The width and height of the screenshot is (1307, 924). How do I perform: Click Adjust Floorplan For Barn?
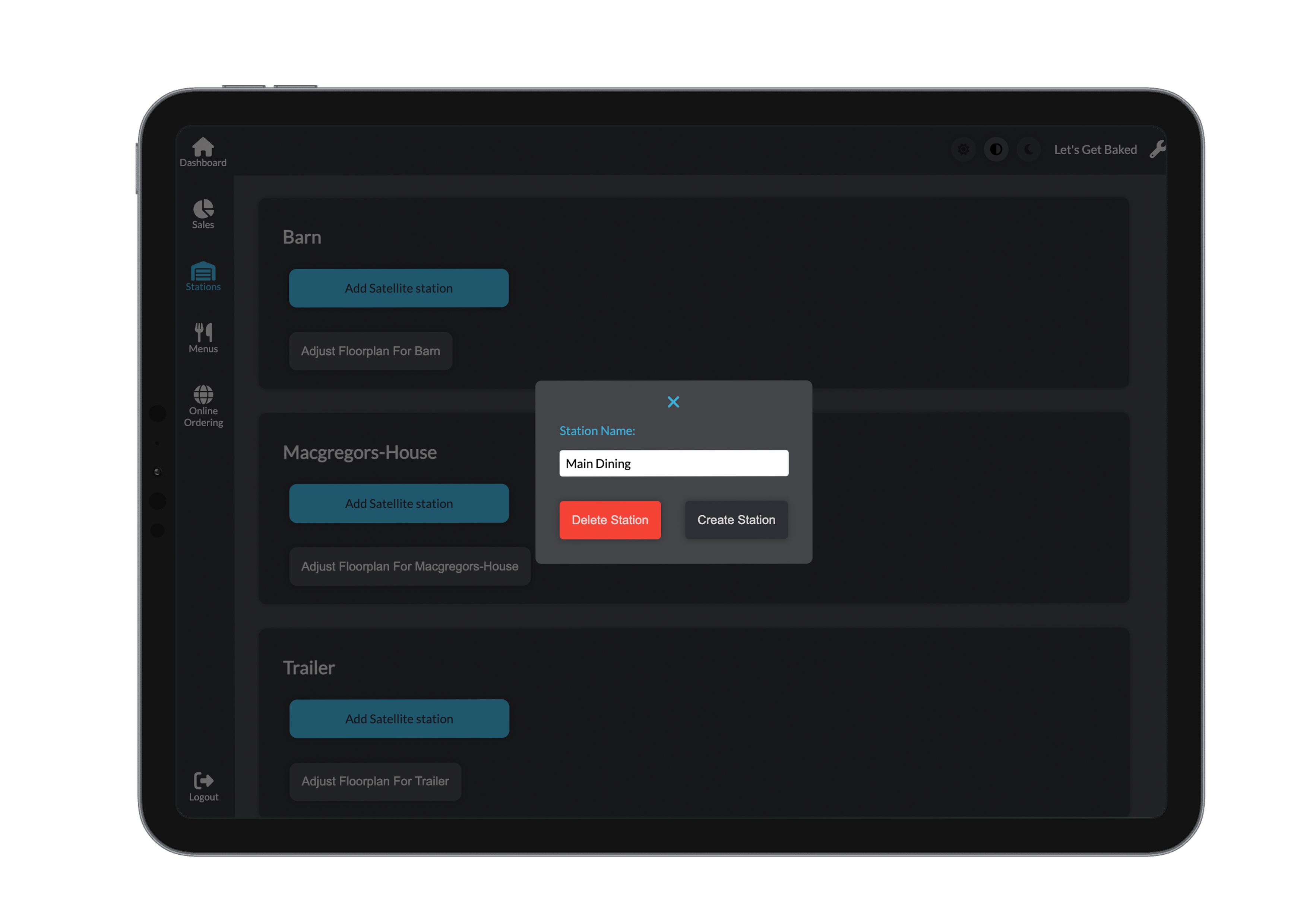tap(371, 351)
